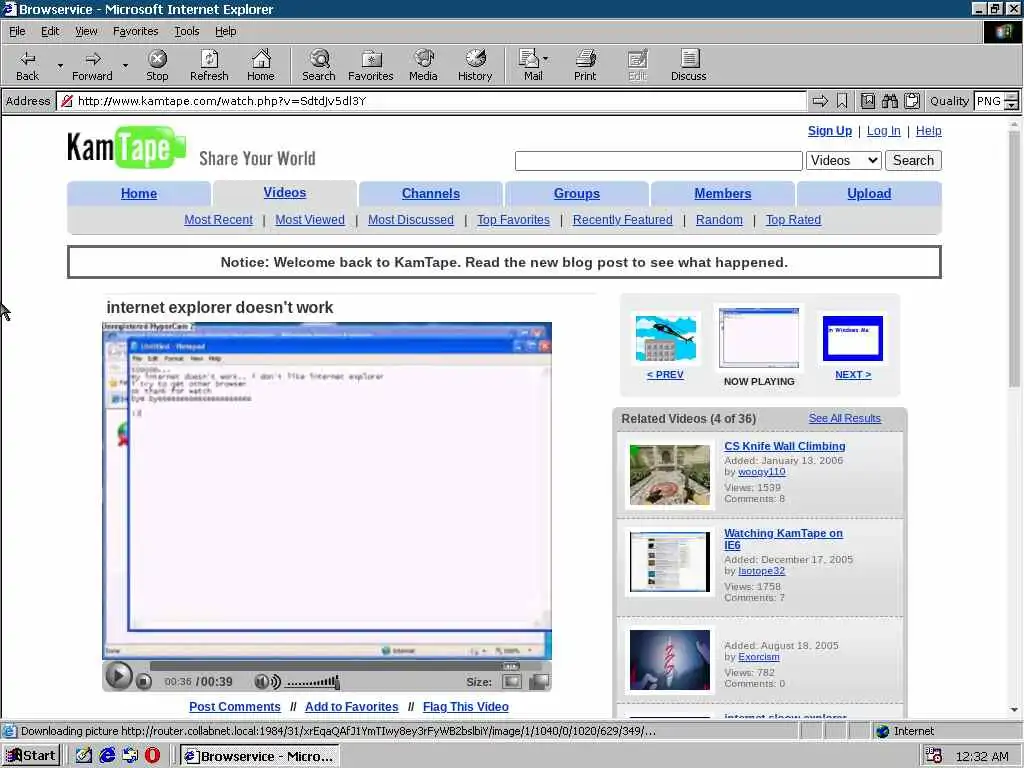Refresh the page via Refresh toolbar icon

pos(209,65)
